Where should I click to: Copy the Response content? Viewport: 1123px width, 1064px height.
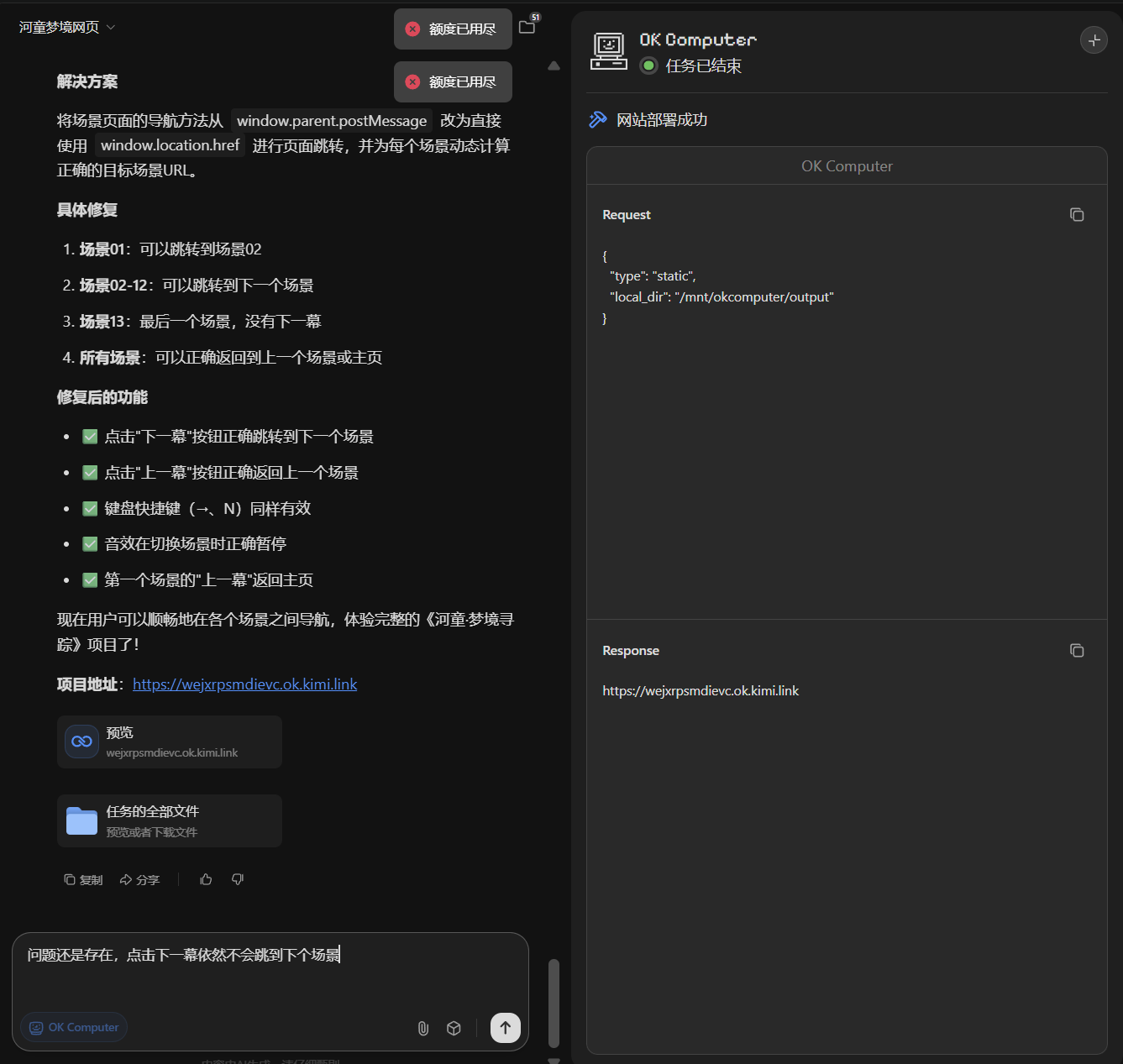[x=1077, y=651]
